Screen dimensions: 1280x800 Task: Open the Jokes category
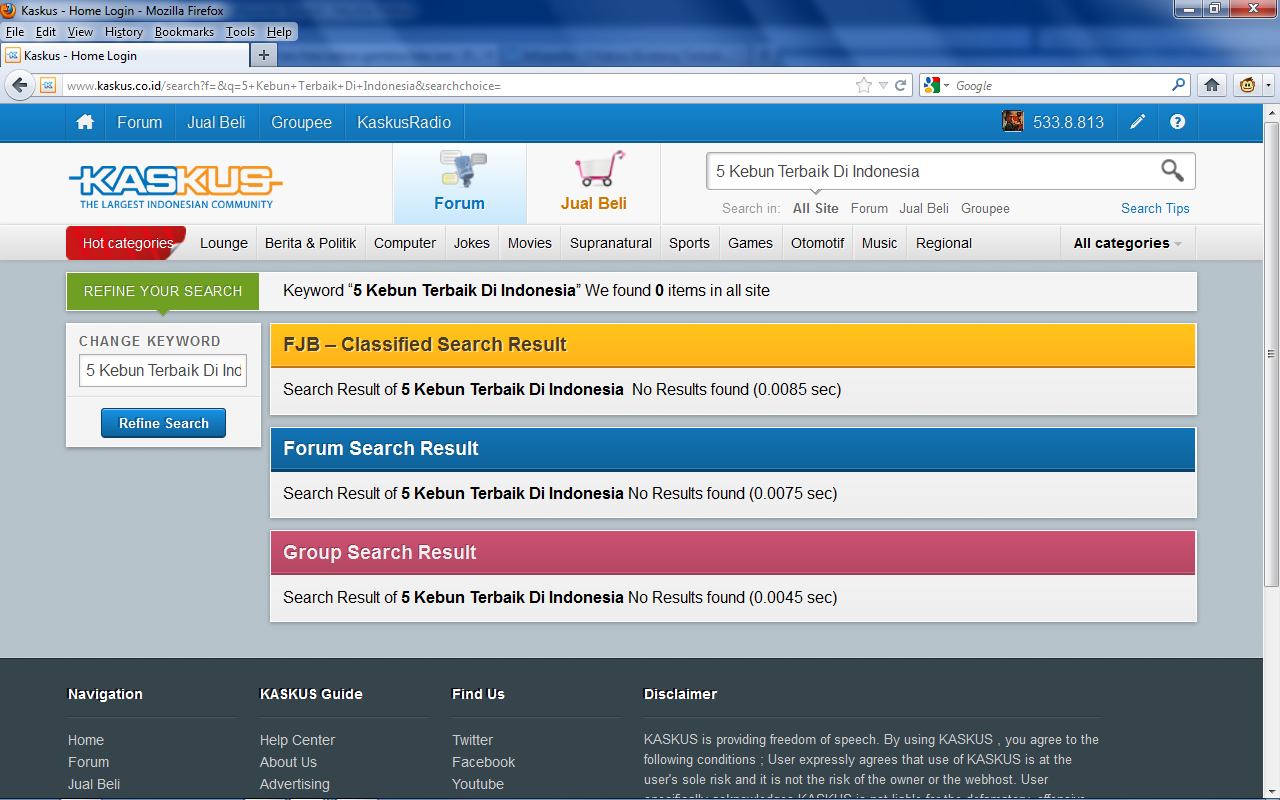(x=472, y=243)
